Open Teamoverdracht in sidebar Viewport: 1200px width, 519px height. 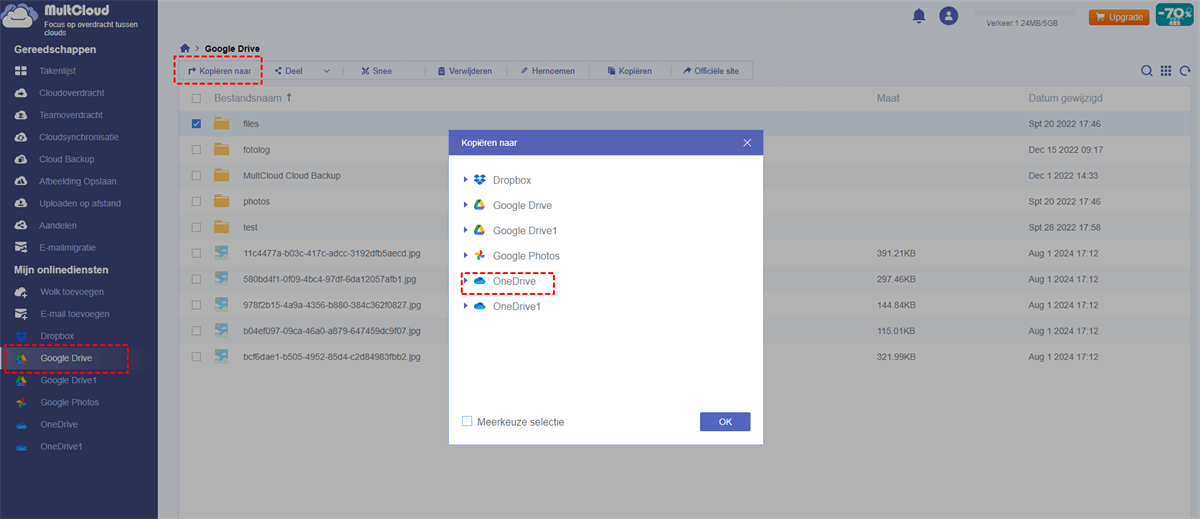point(71,115)
